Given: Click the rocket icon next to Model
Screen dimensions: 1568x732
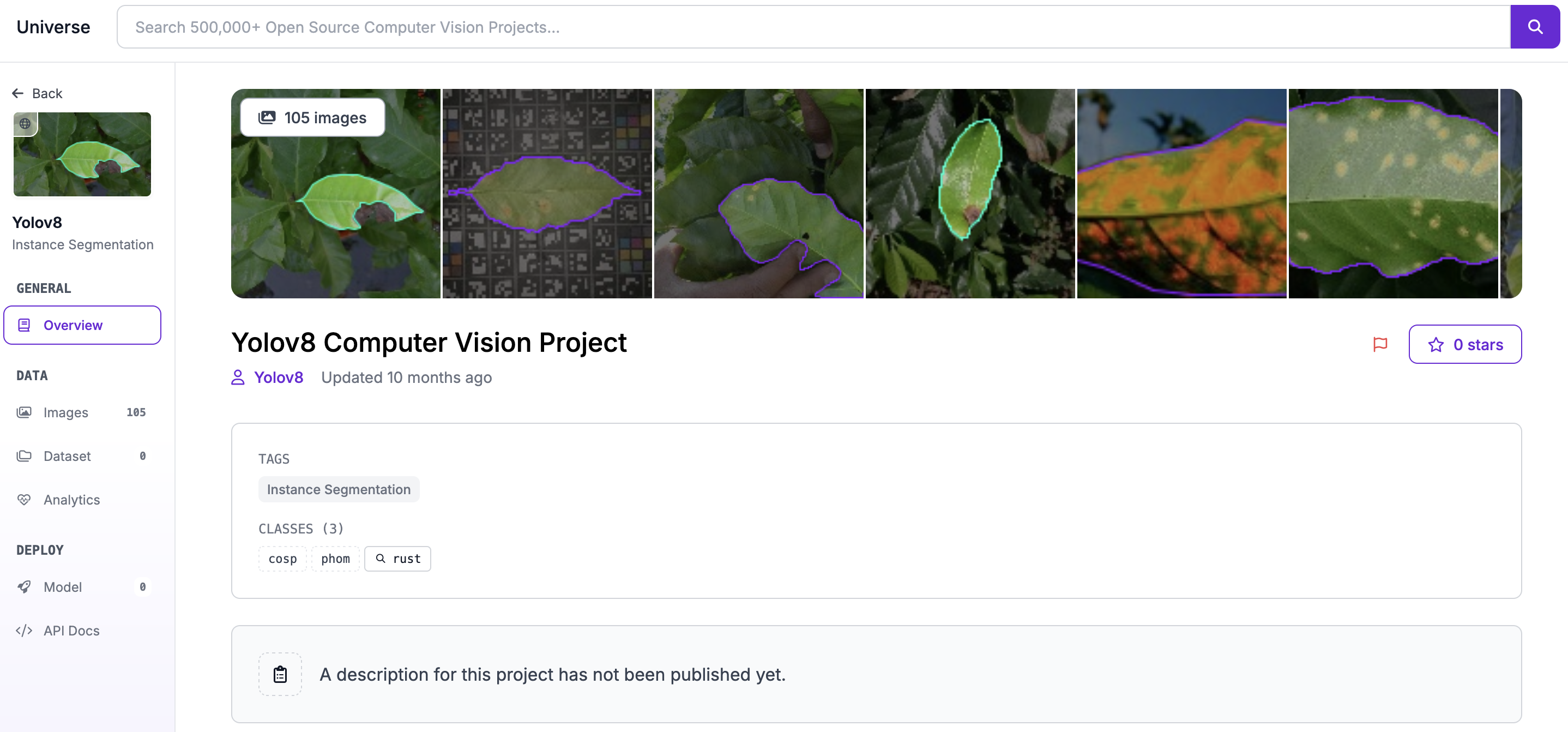Looking at the screenshot, I should (x=25, y=586).
